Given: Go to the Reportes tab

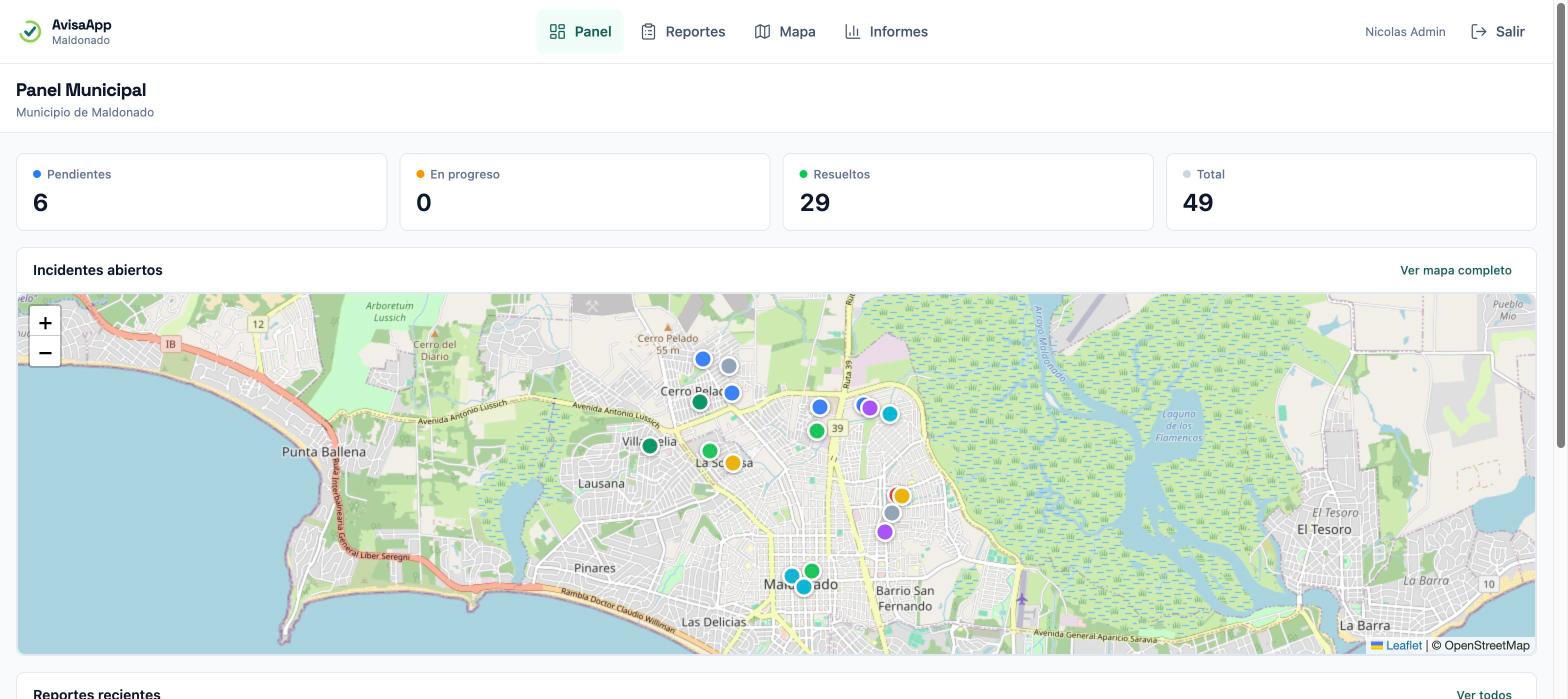Looking at the screenshot, I should click(683, 32).
